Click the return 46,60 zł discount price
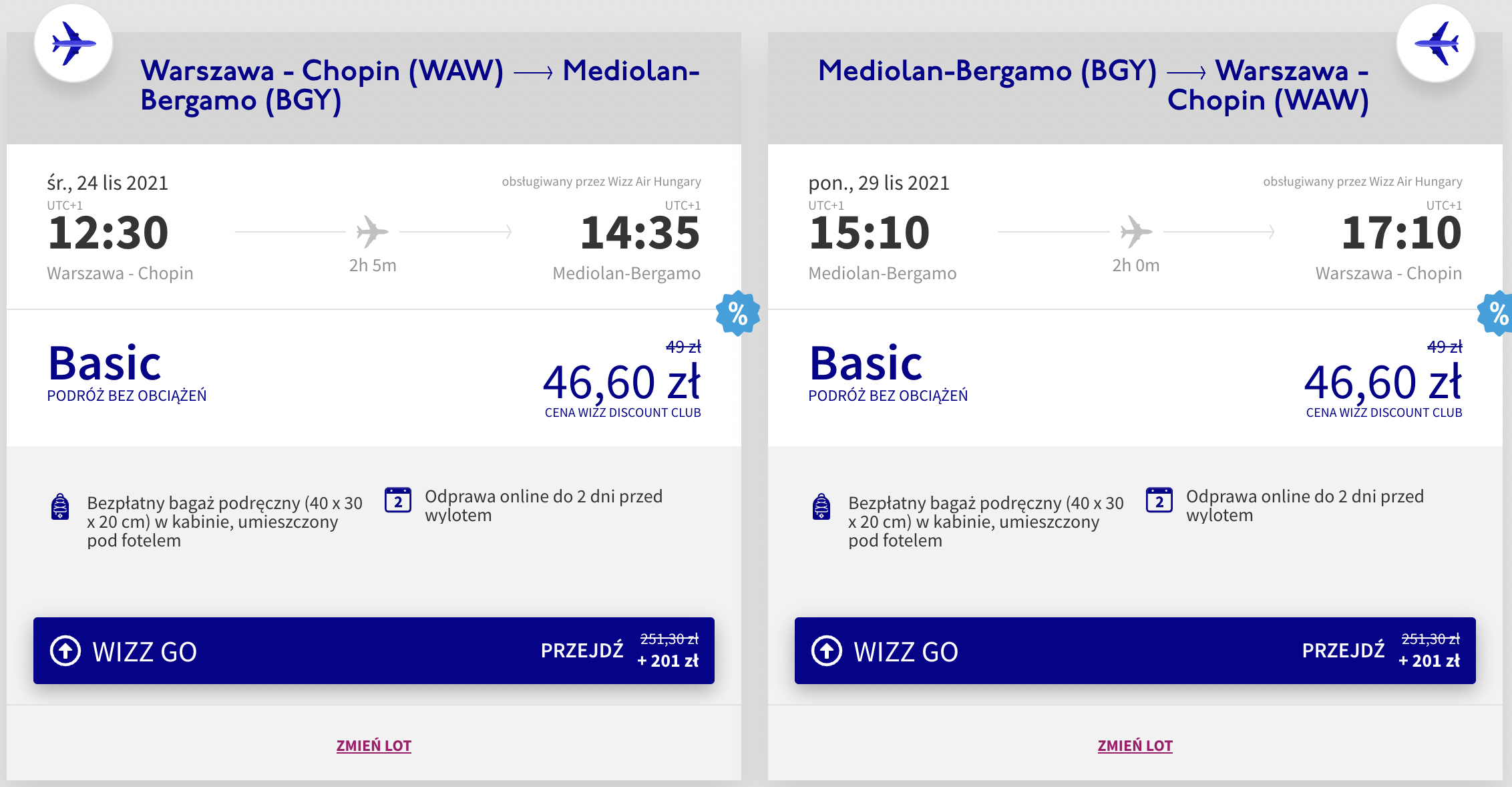The height and width of the screenshot is (787, 1512). [x=1383, y=382]
